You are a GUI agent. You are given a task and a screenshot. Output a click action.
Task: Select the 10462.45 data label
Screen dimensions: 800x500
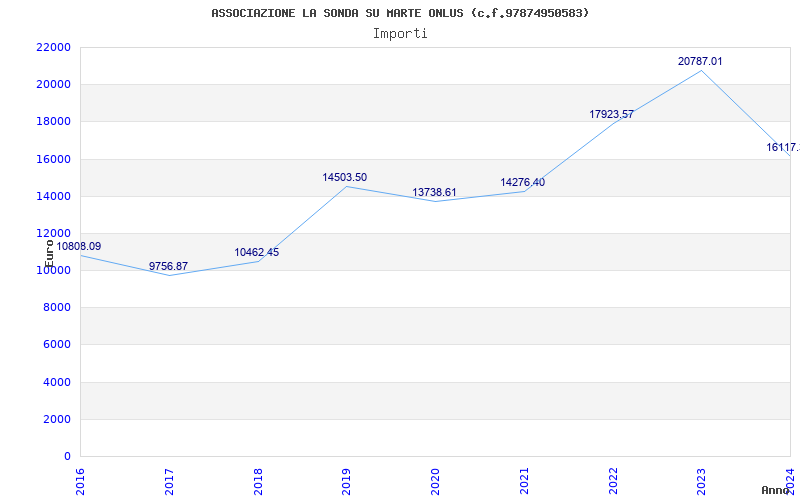tap(257, 253)
